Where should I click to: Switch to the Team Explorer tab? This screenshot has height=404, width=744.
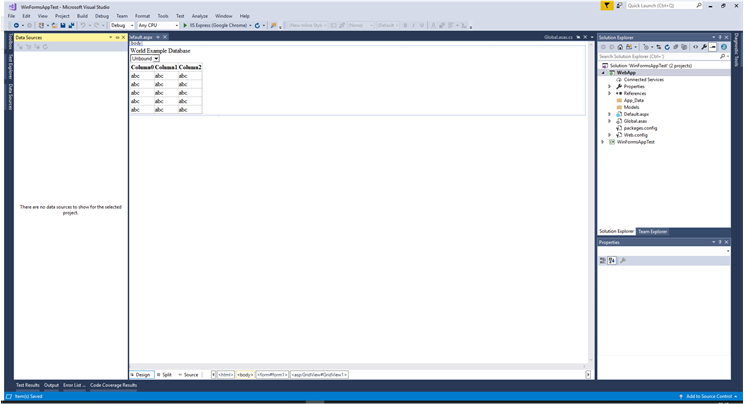coord(652,231)
